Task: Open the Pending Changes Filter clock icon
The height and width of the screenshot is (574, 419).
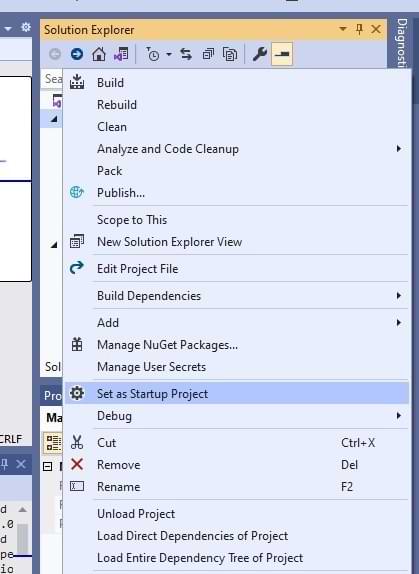Action: click(153, 54)
